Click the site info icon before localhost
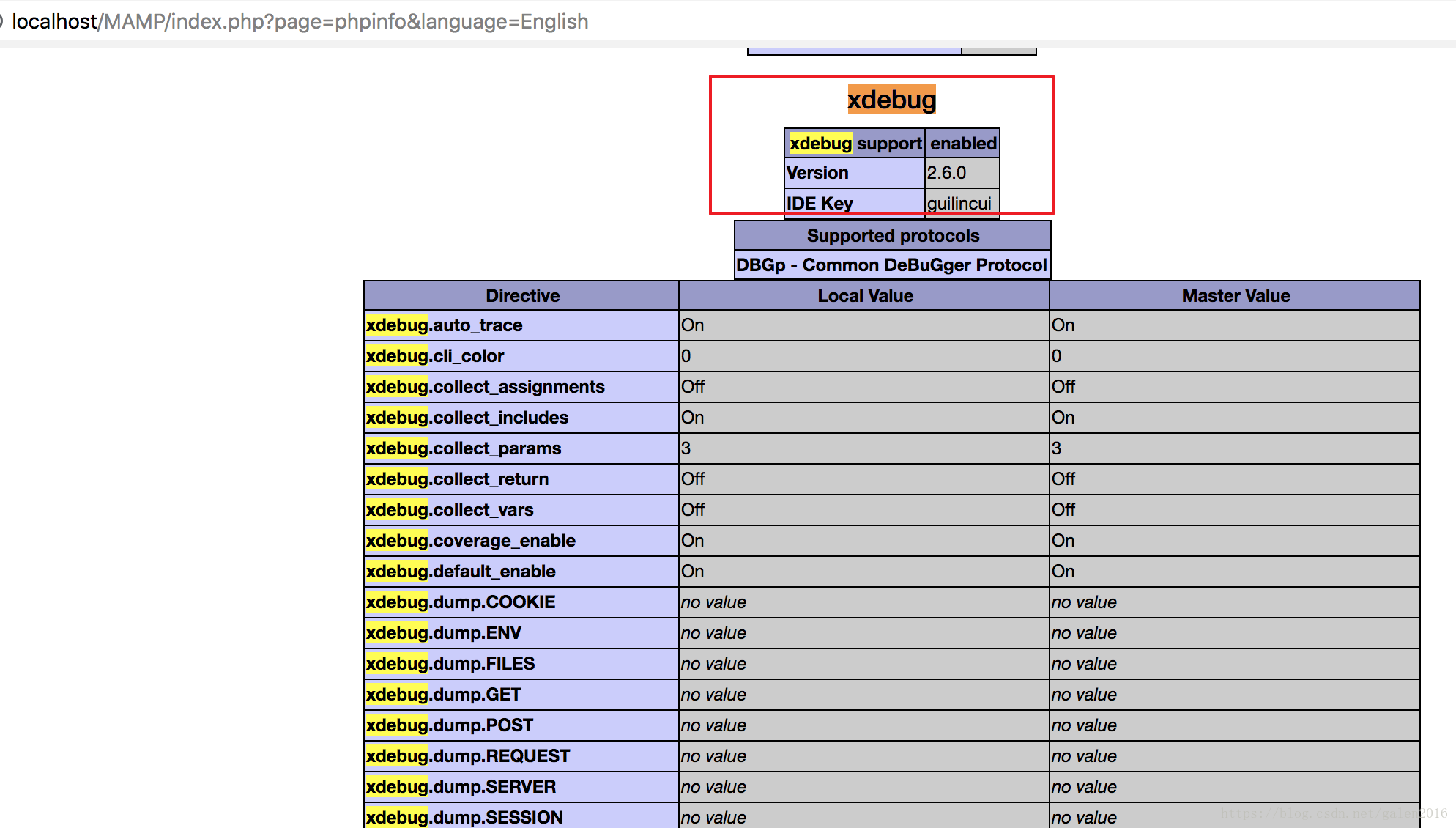The height and width of the screenshot is (828, 1456). click(2, 22)
